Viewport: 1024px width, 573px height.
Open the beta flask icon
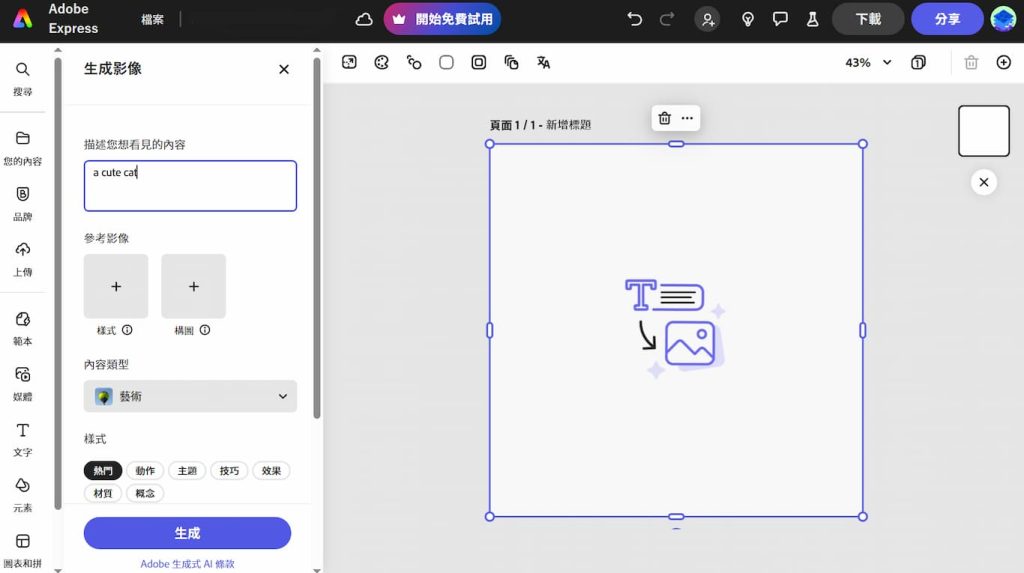(x=812, y=19)
